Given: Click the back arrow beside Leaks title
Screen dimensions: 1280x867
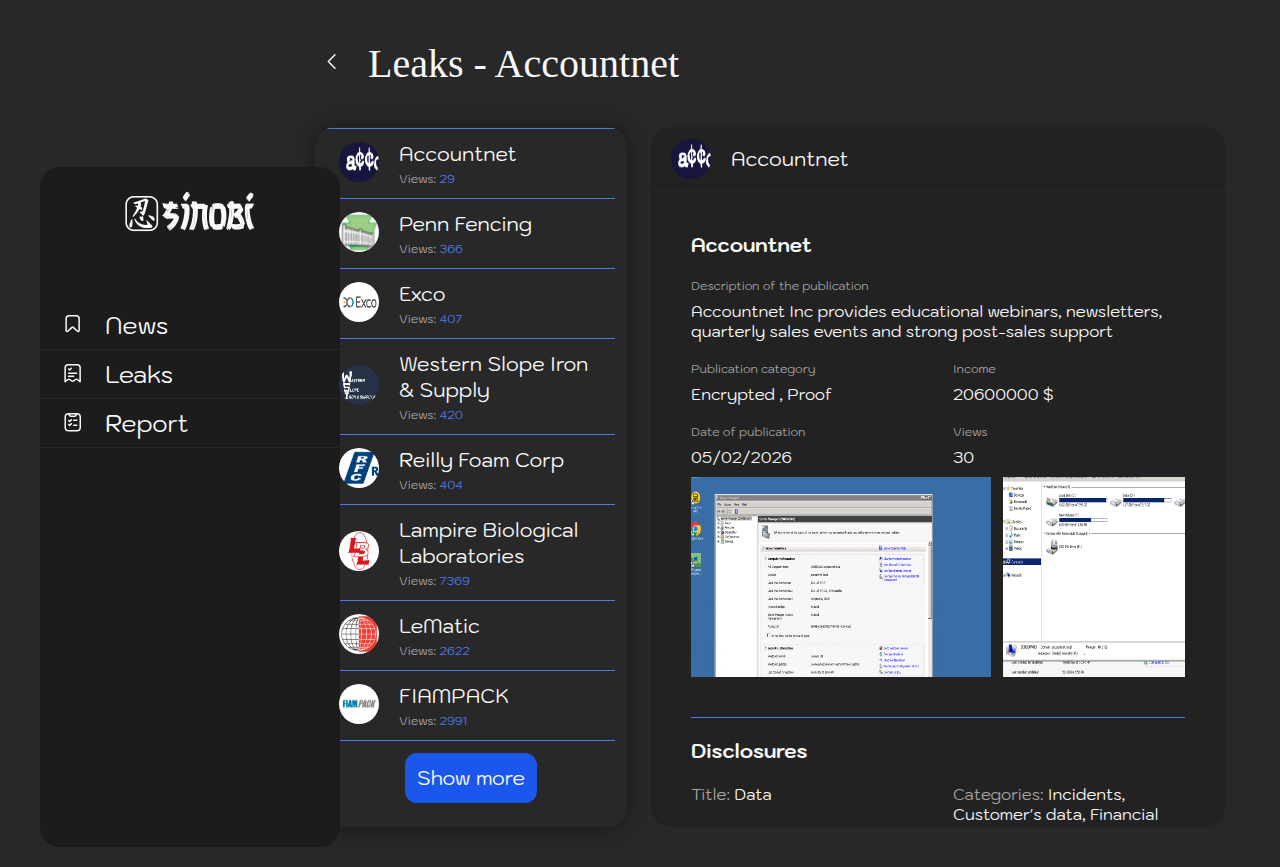Looking at the screenshot, I should [332, 62].
